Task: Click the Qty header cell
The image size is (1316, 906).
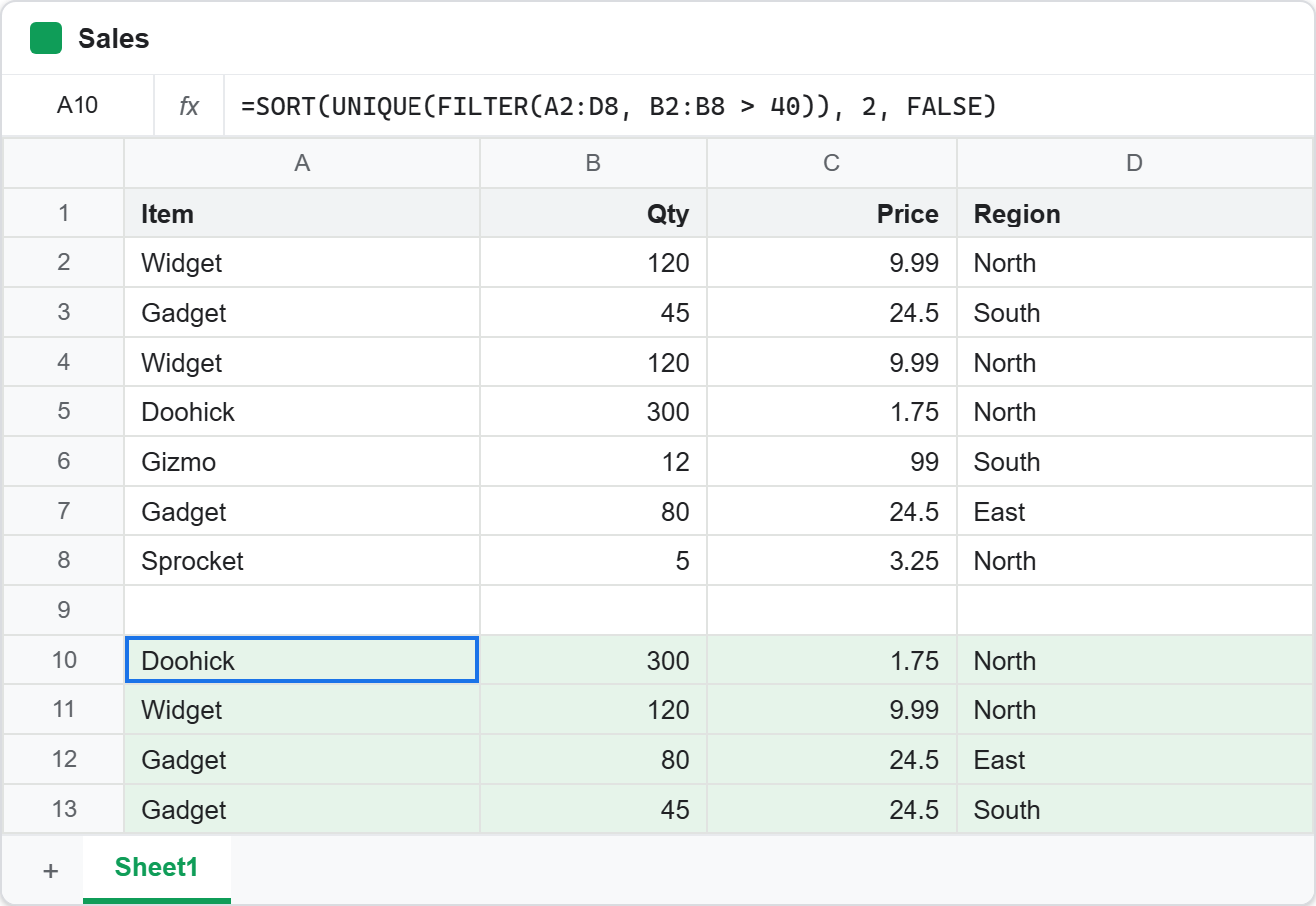Action: pos(593,213)
